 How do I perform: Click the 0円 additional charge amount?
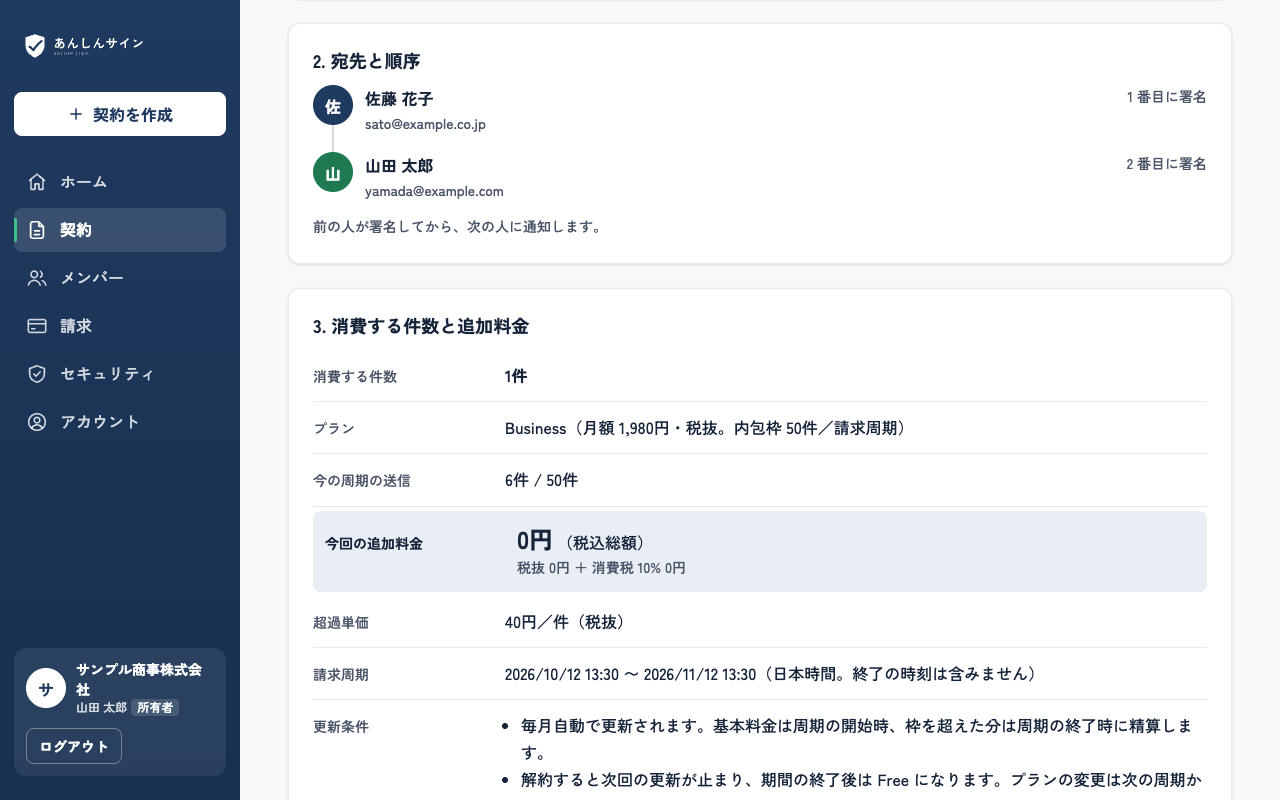(x=534, y=541)
